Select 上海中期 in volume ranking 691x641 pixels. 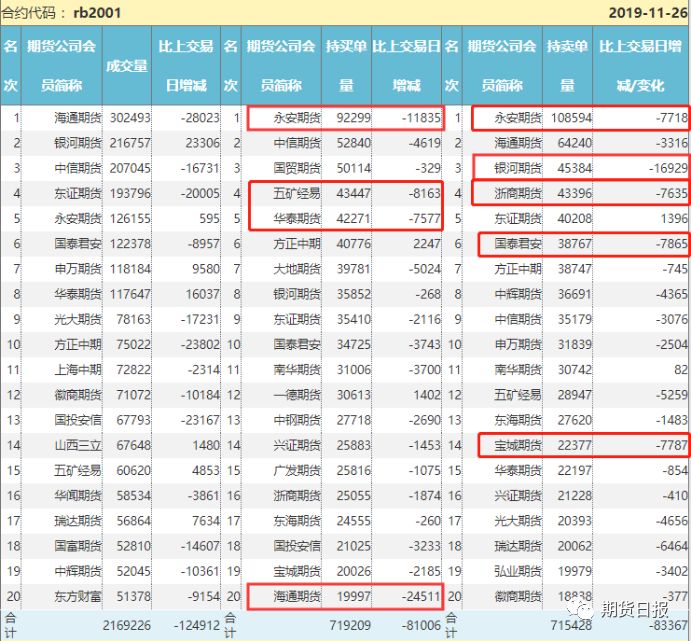78,369
